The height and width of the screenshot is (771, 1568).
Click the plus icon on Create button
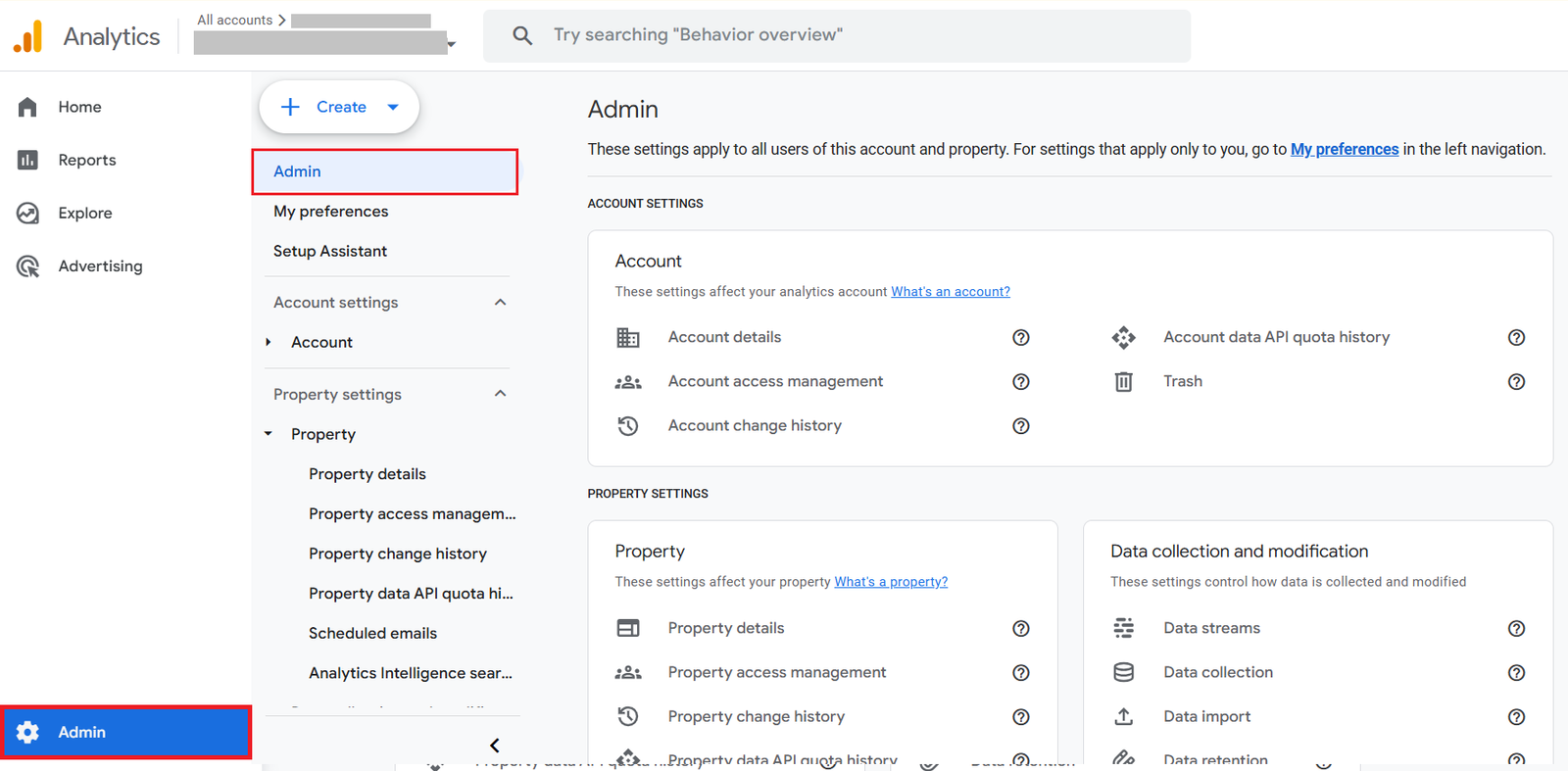pos(290,107)
